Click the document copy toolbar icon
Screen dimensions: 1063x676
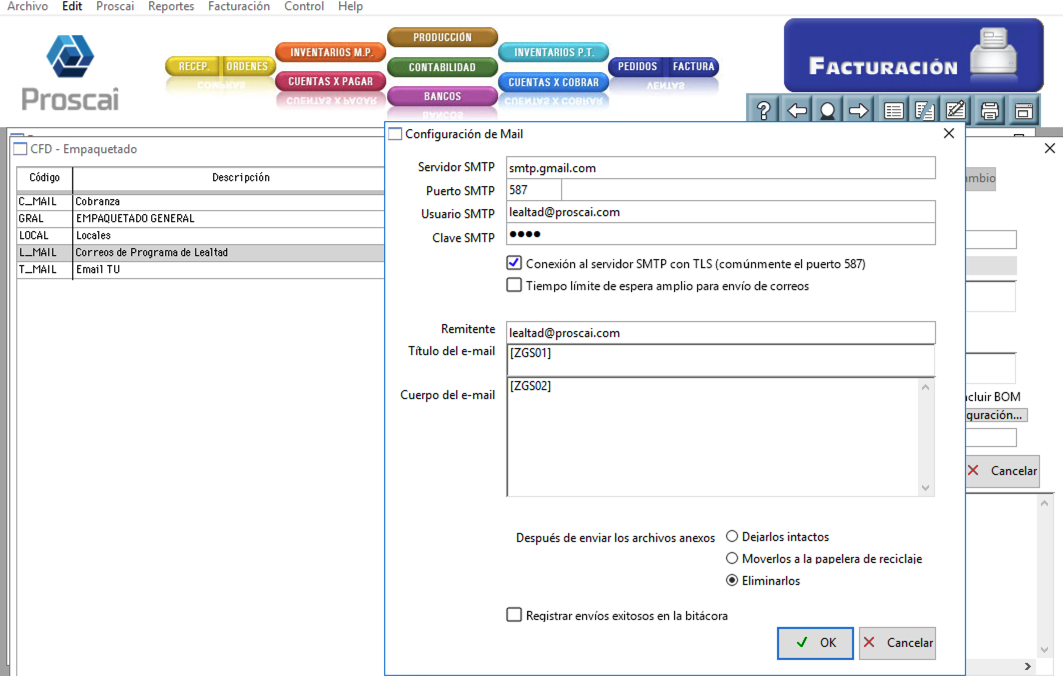(925, 110)
